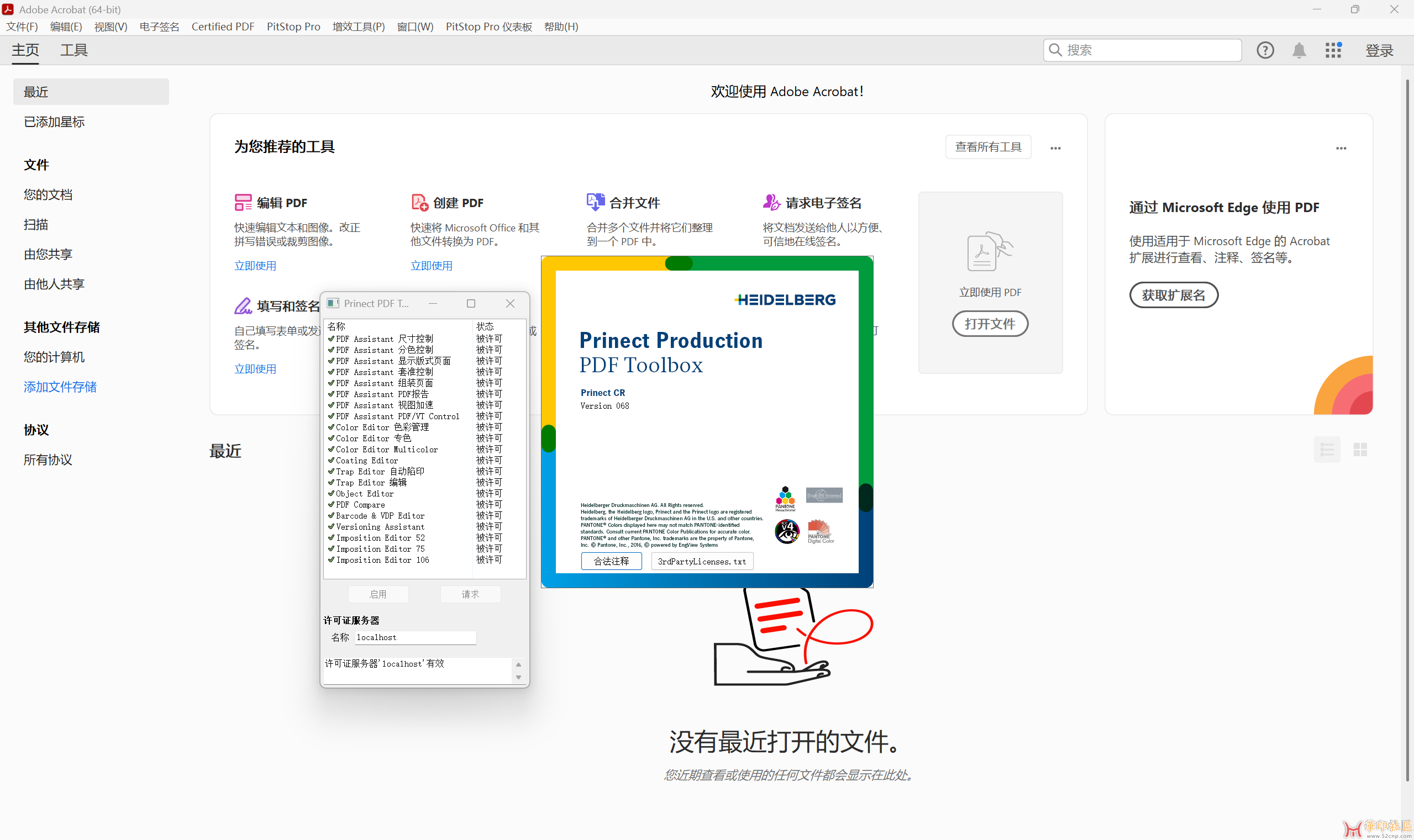The image size is (1414, 840).
Task: Open the 合并文件 tool icon
Action: click(595, 202)
